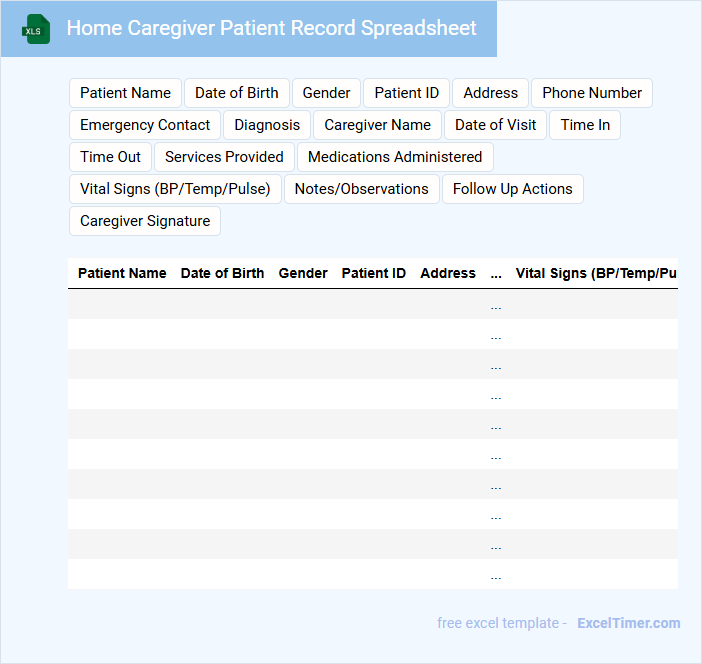This screenshot has height=664, width=702.
Task: Select the Time Out tag
Action: (x=110, y=157)
